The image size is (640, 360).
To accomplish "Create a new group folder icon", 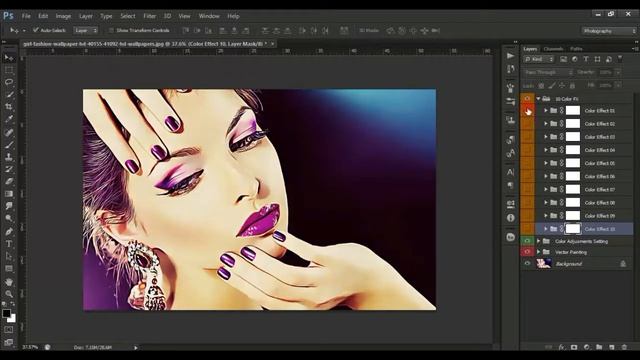I will pyautogui.click(x=599, y=347).
